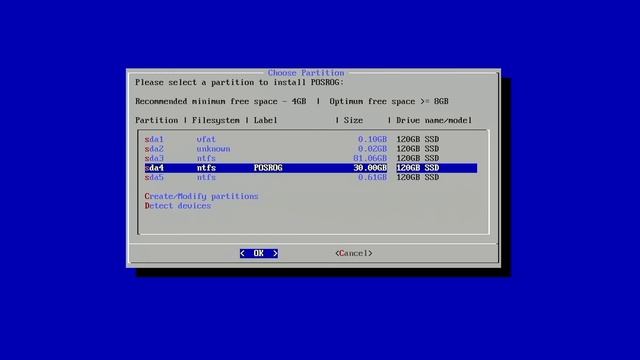Click the Size column header
640x360 pixels.
click(x=353, y=120)
